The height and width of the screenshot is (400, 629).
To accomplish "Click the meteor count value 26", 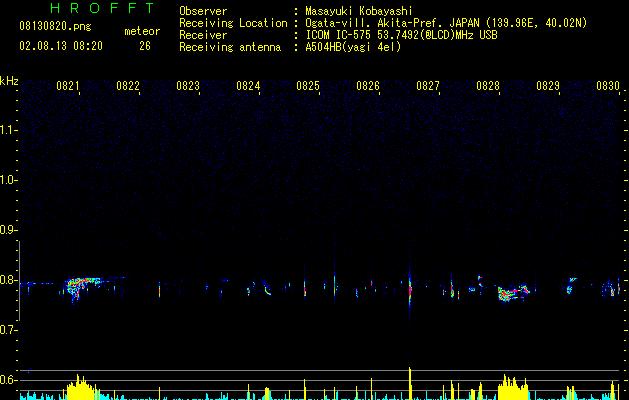I will 145,46.
